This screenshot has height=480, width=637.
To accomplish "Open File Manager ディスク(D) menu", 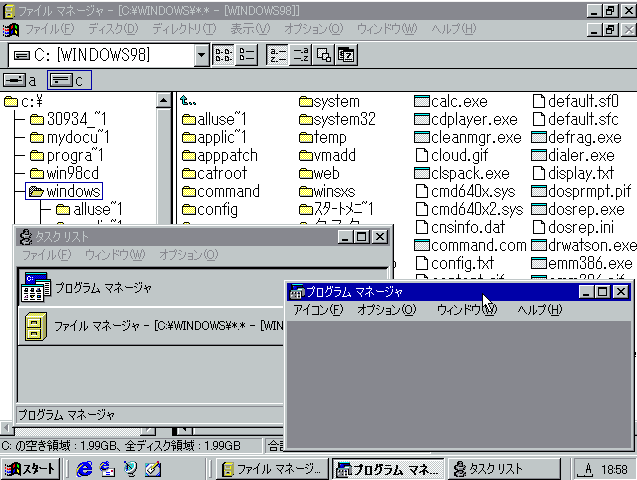I will [x=113, y=29].
